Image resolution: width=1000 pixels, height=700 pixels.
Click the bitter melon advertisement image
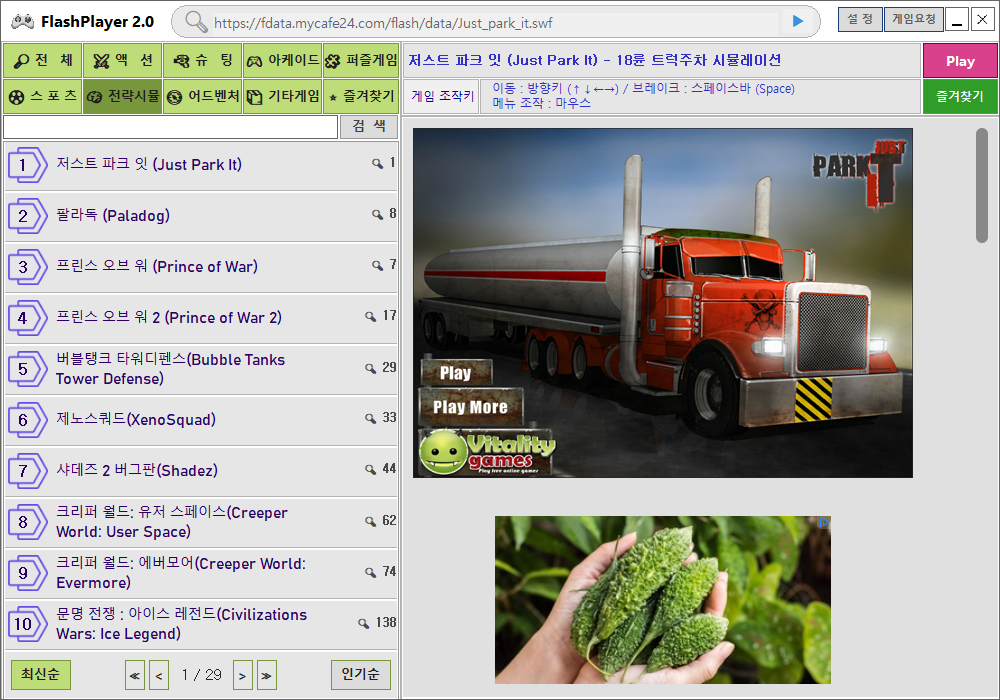point(663,600)
